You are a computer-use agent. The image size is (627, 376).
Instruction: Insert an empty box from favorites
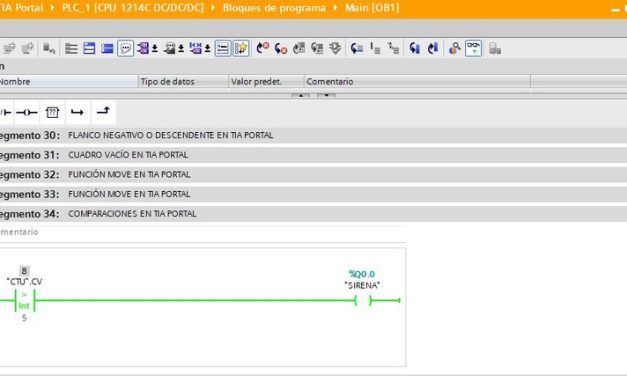[52, 112]
